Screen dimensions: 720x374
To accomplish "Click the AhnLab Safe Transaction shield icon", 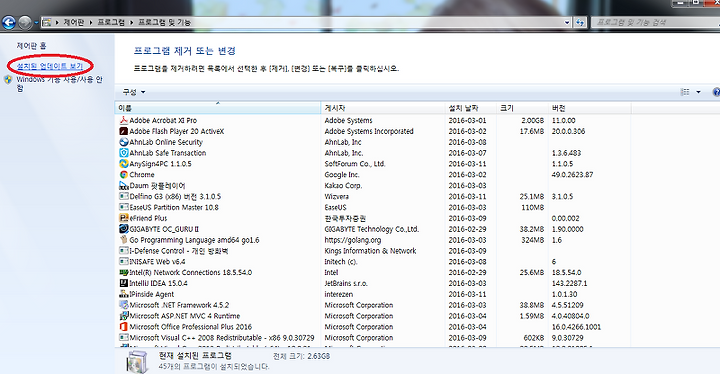I will tap(124, 153).
